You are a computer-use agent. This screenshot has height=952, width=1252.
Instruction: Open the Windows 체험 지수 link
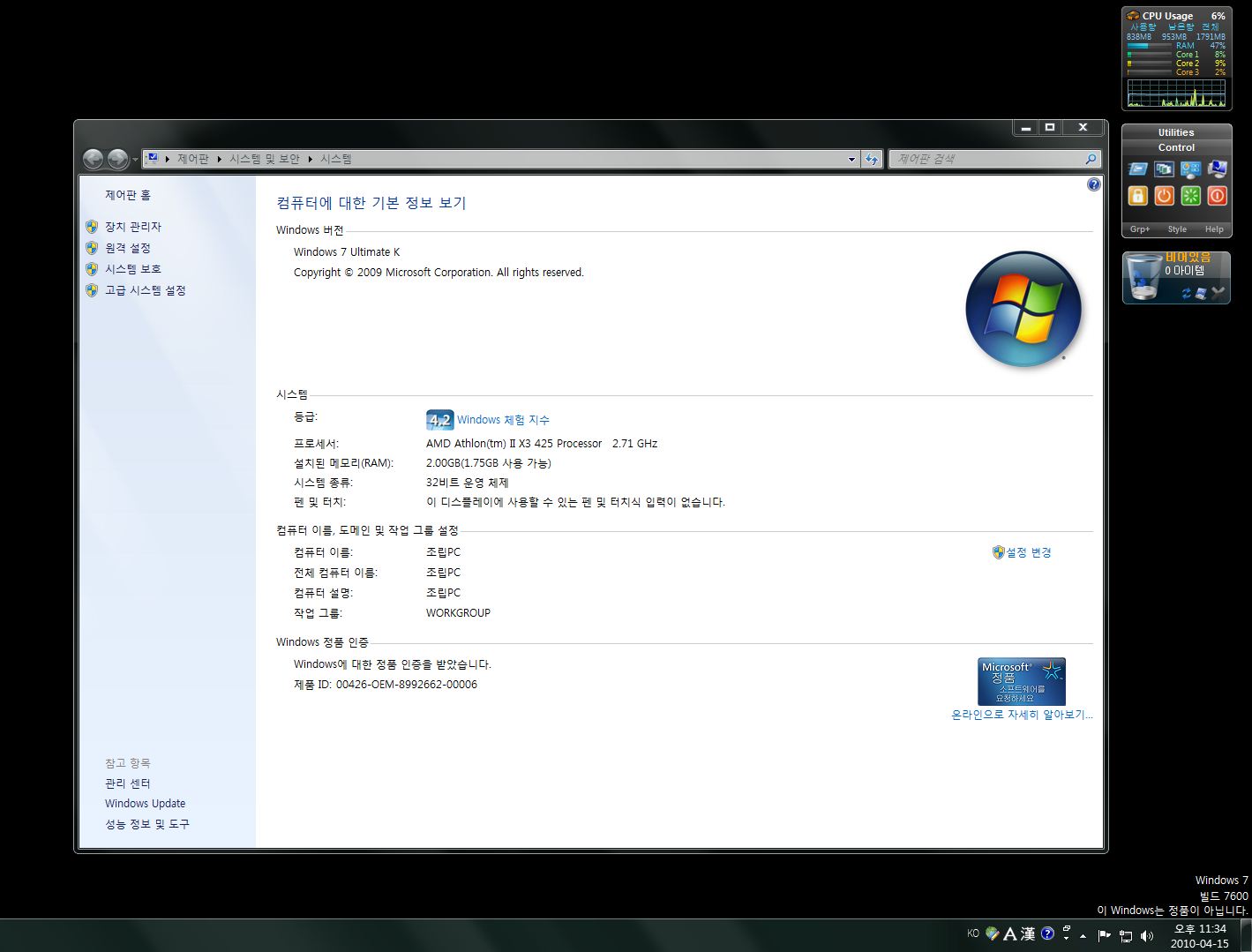tap(503, 420)
